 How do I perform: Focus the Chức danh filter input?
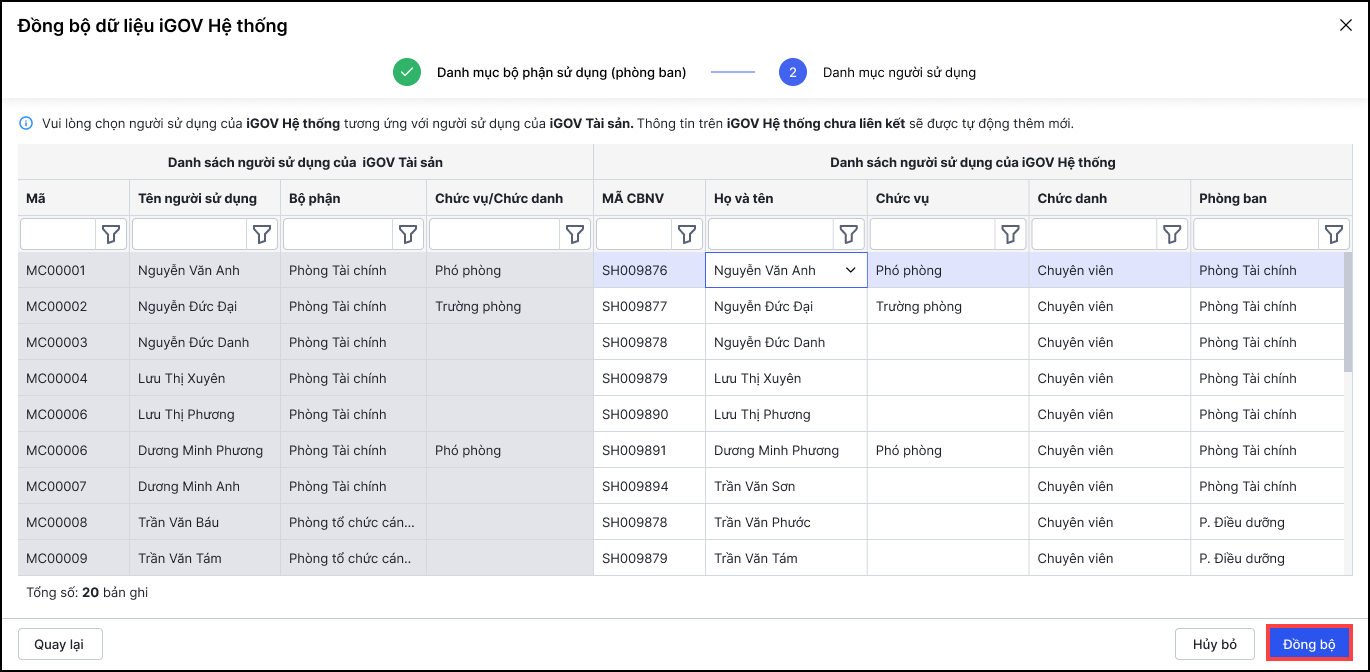point(1096,234)
